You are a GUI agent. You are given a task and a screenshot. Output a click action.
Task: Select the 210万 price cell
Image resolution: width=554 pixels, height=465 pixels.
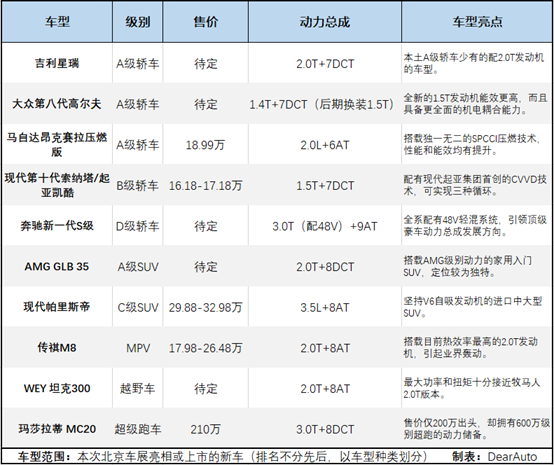click(205, 429)
